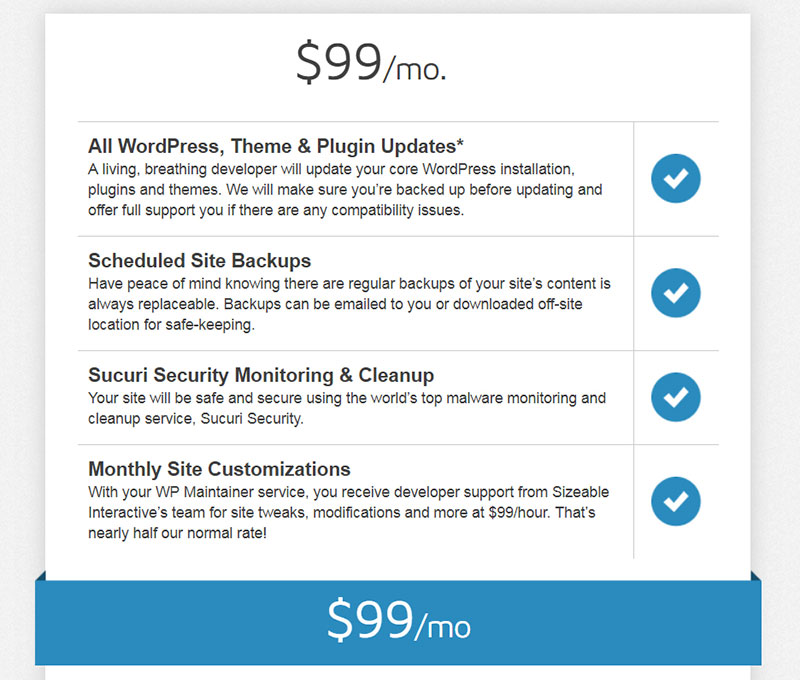Click the folded left corner of blue ribbon

(x=41, y=576)
